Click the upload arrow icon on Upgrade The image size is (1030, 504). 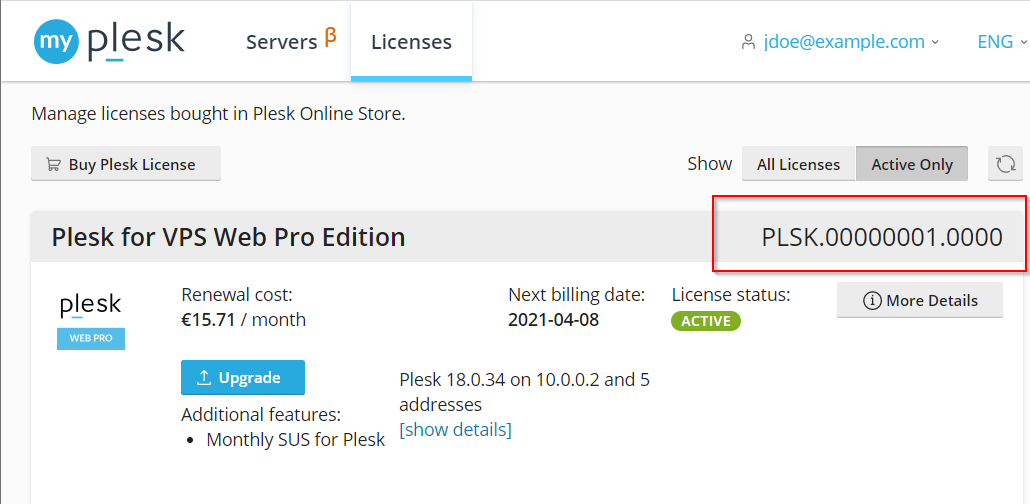point(204,378)
